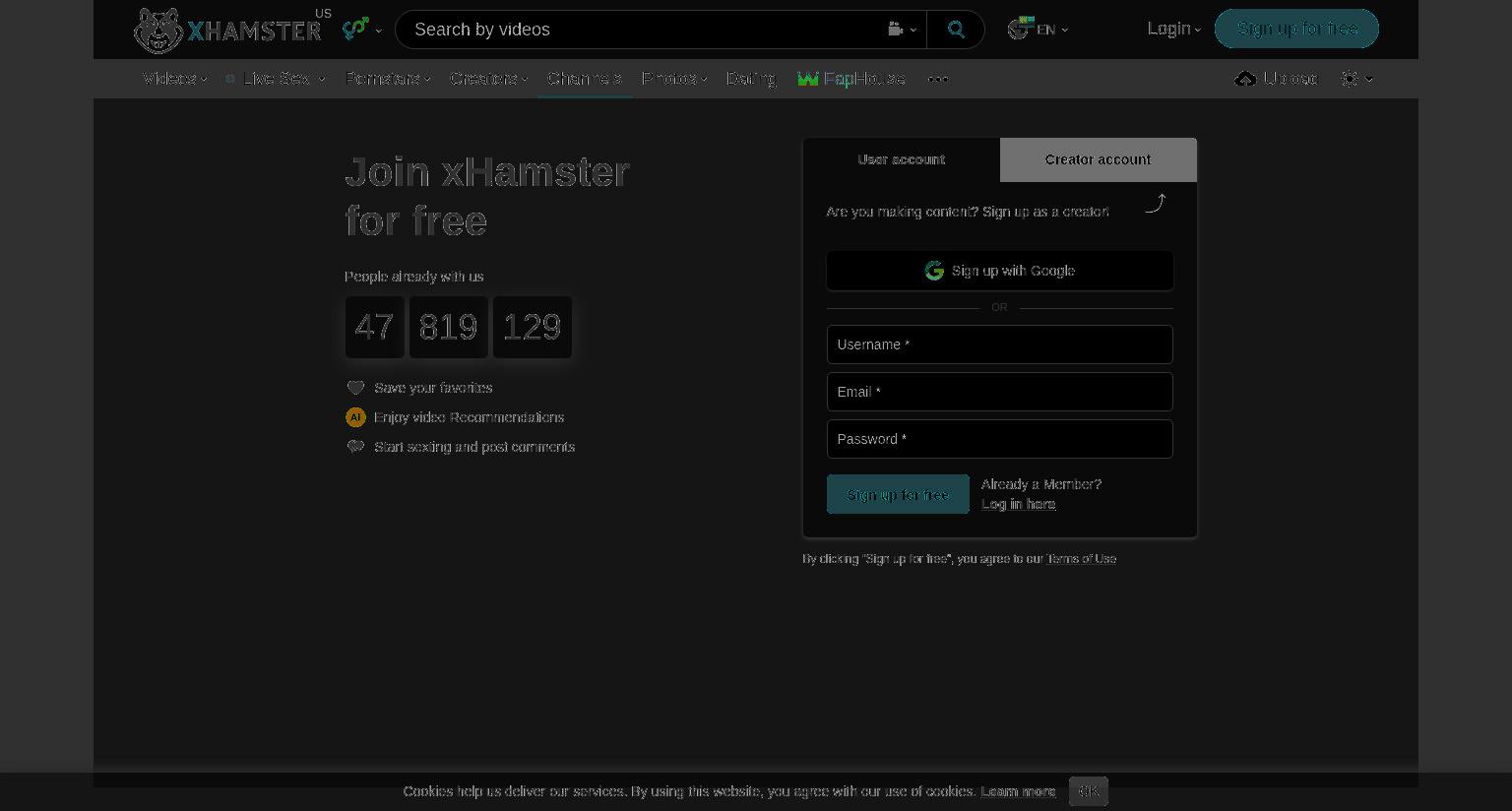
Task: Expand the Creators menu
Action: (x=489, y=79)
